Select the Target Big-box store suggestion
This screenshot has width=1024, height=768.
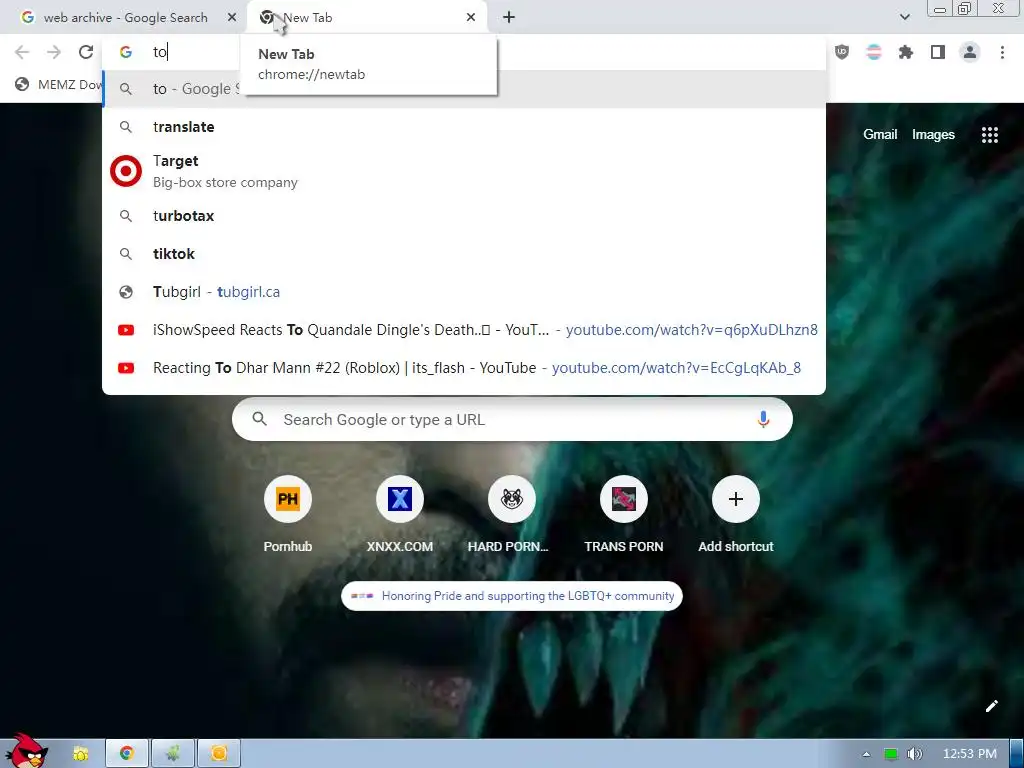[x=464, y=171]
